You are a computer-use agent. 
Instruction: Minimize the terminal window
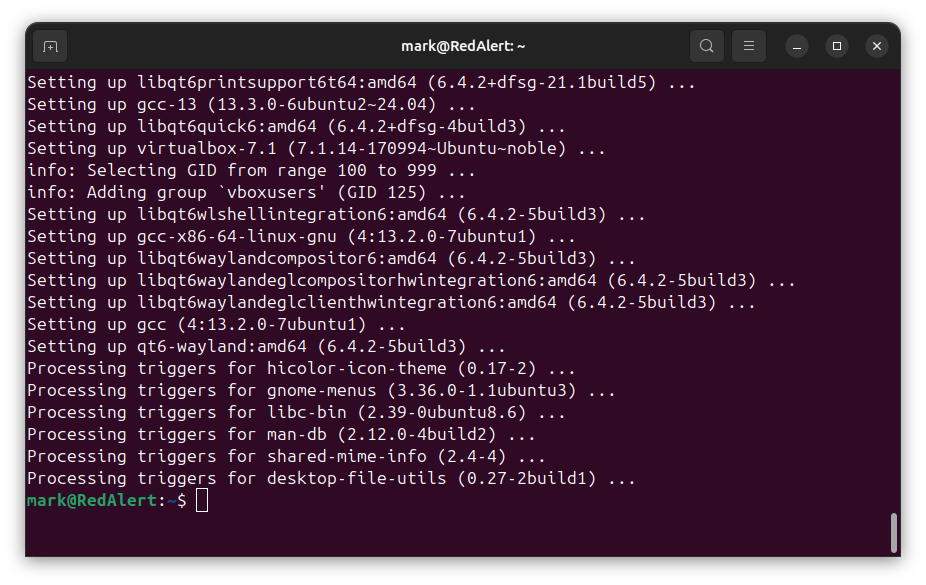(797, 46)
